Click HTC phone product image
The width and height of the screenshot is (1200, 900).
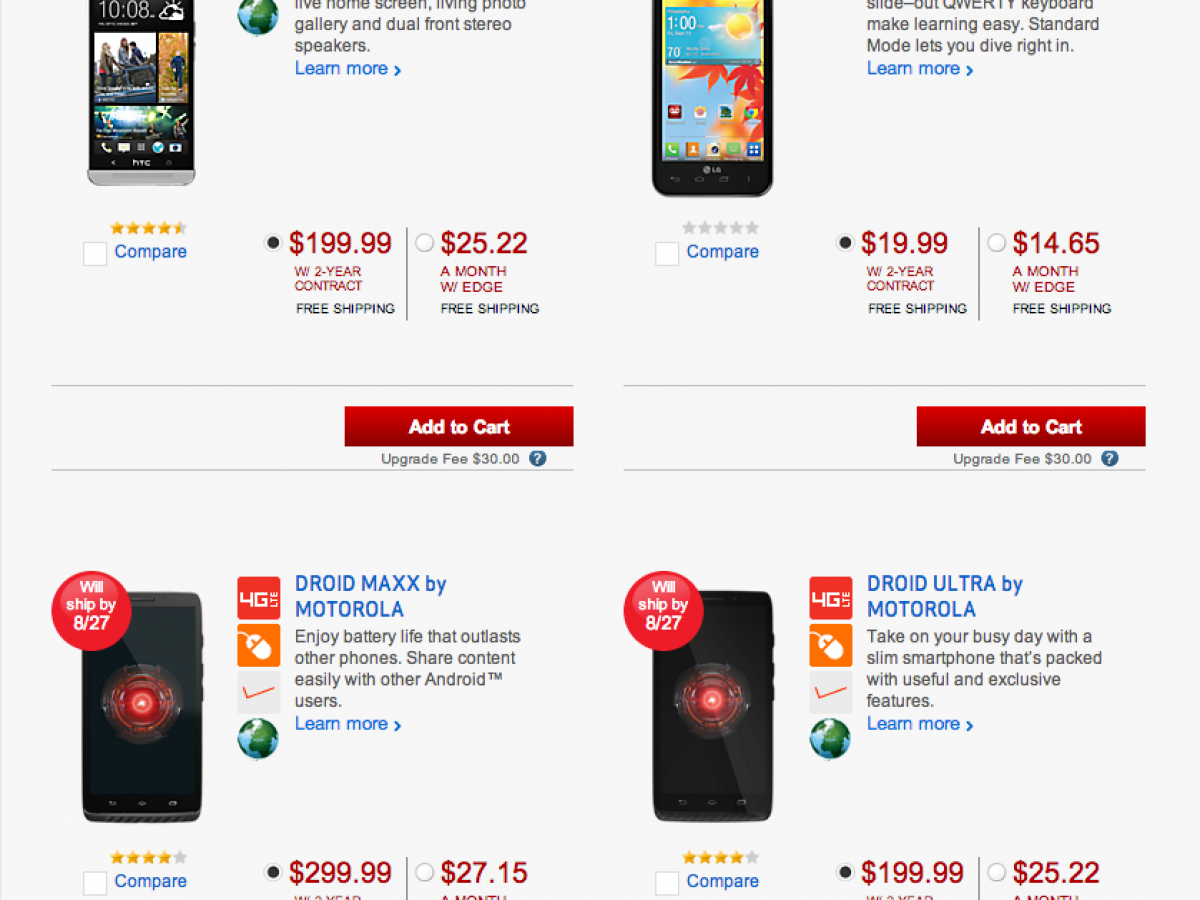point(140,90)
